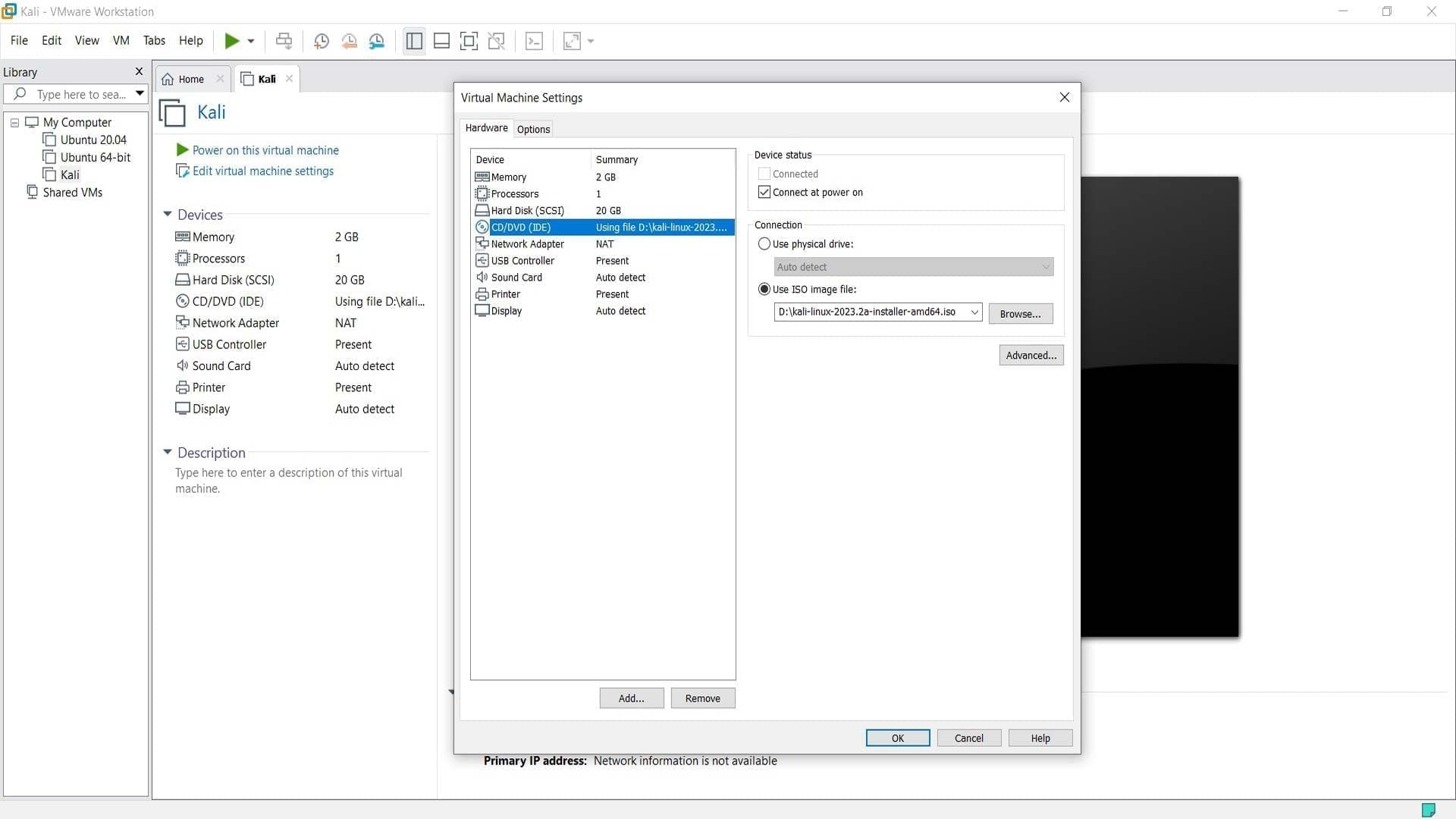Click the Browse... button

1020,314
